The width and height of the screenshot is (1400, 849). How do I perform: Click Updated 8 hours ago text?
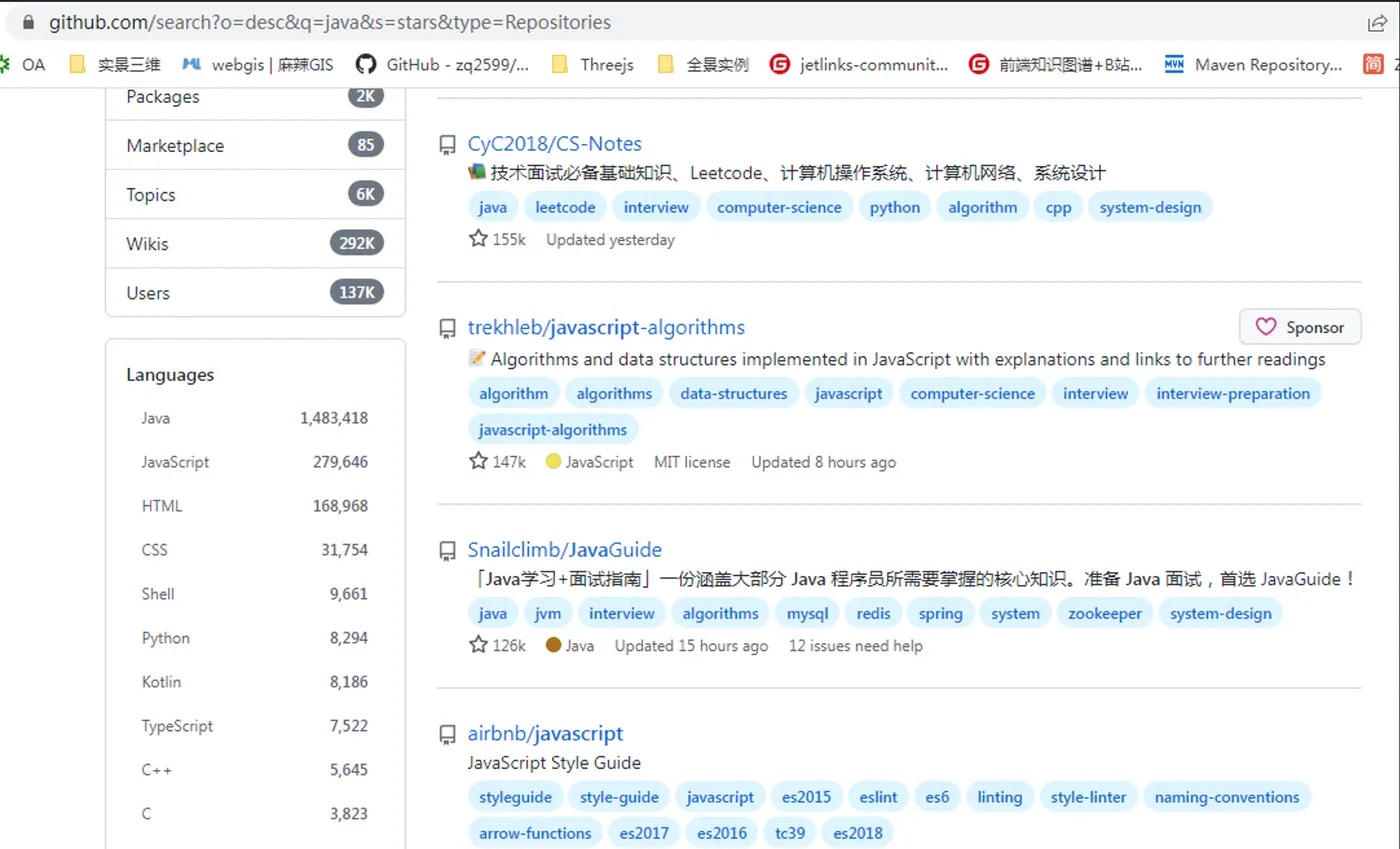click(x=824, y=462)
